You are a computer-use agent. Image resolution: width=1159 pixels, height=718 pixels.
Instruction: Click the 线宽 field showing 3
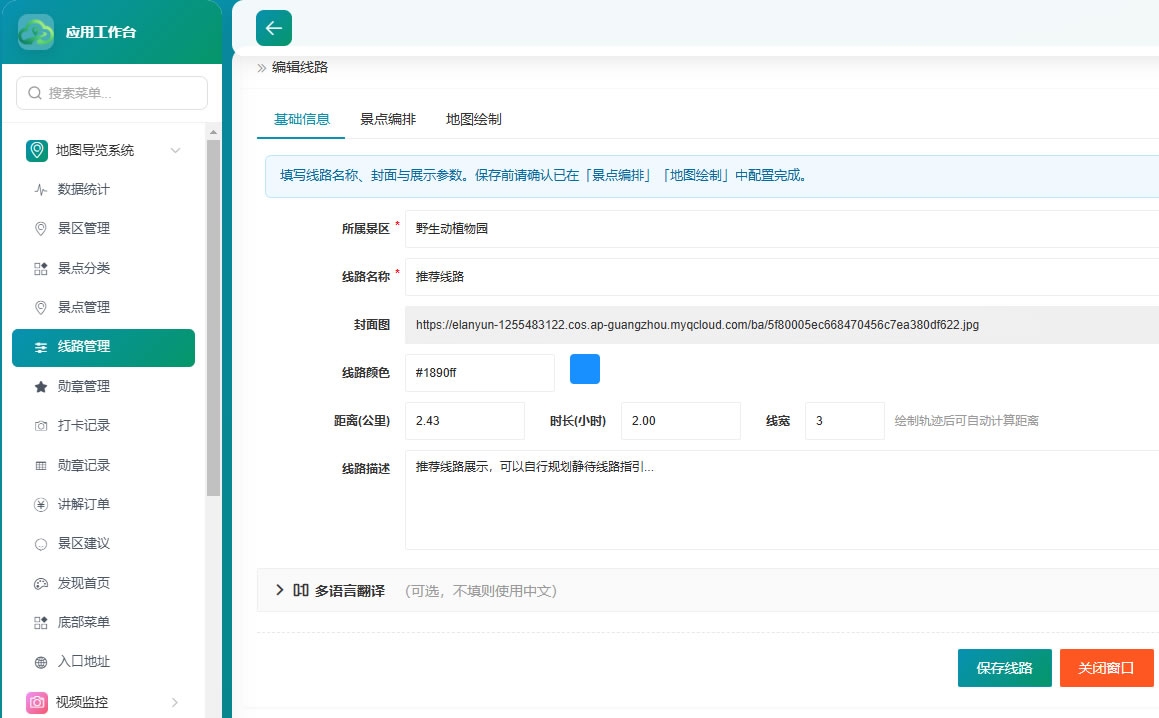(845, 421)
